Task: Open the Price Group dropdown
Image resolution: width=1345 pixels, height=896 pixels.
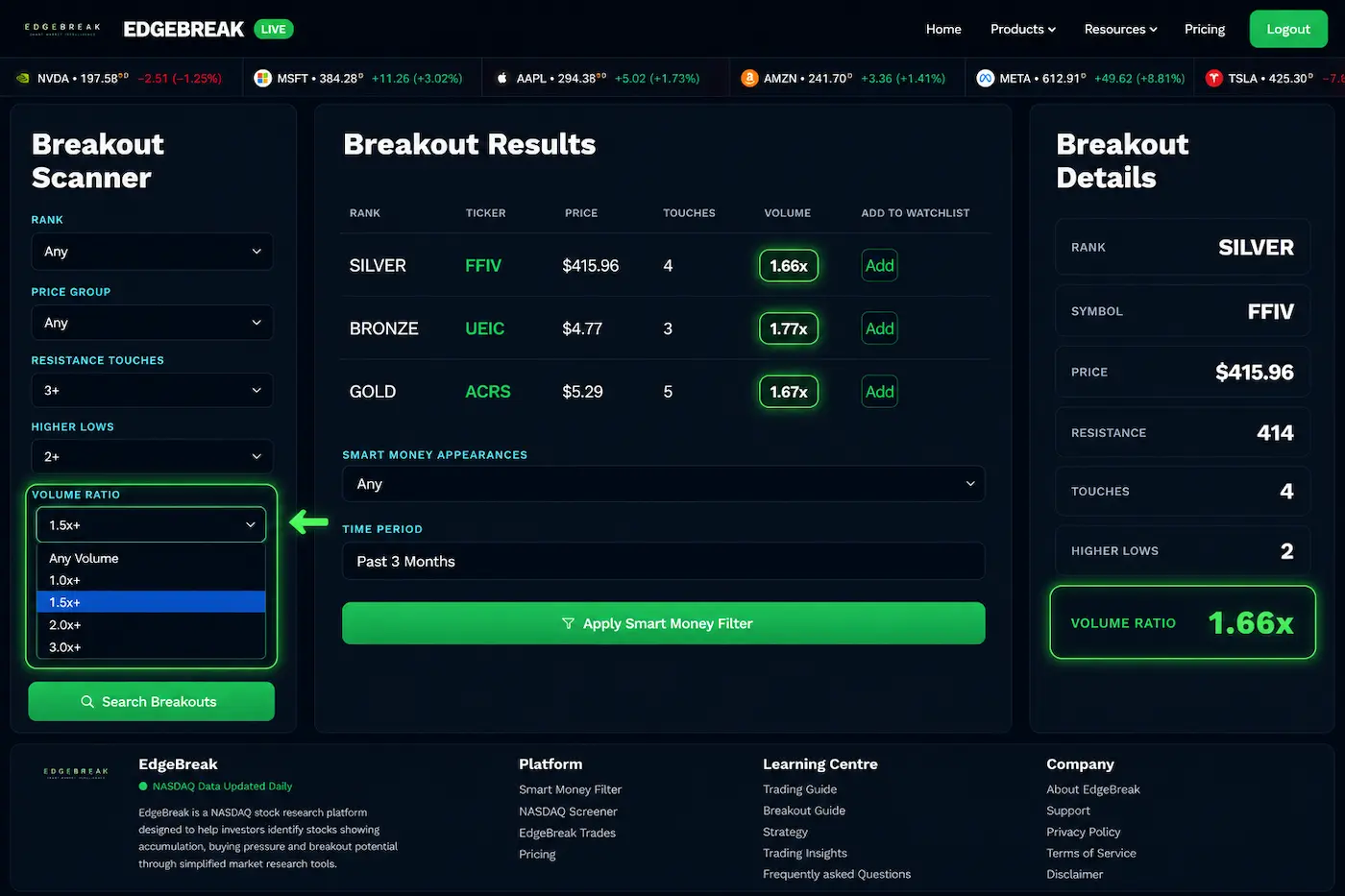Action: click(x=152, y=323)
